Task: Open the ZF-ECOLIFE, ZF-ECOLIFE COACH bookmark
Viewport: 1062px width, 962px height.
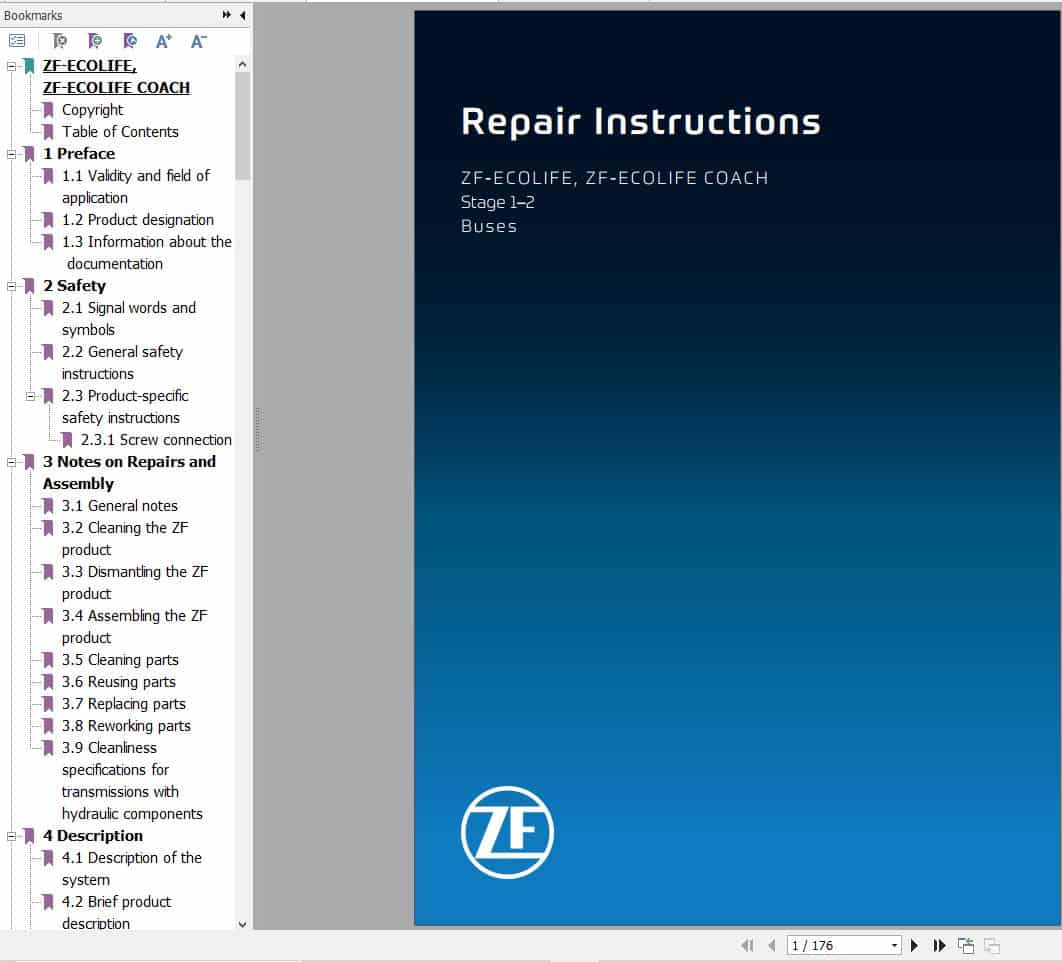Action: [x=116, y=77]
